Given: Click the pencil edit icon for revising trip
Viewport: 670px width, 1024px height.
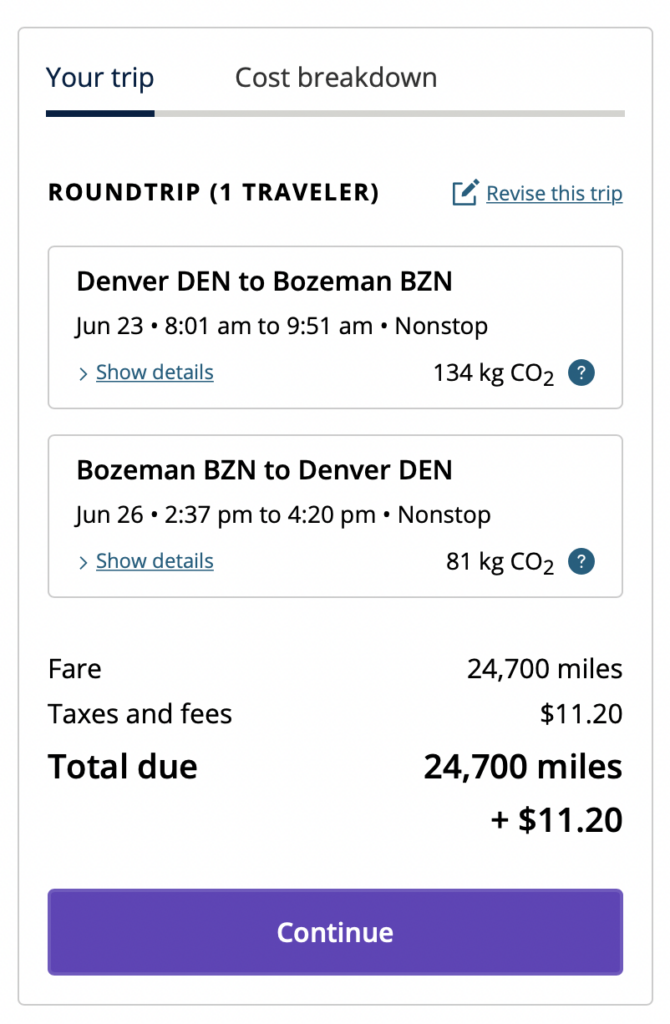Looking at the screenshot, I should [464, 193].
